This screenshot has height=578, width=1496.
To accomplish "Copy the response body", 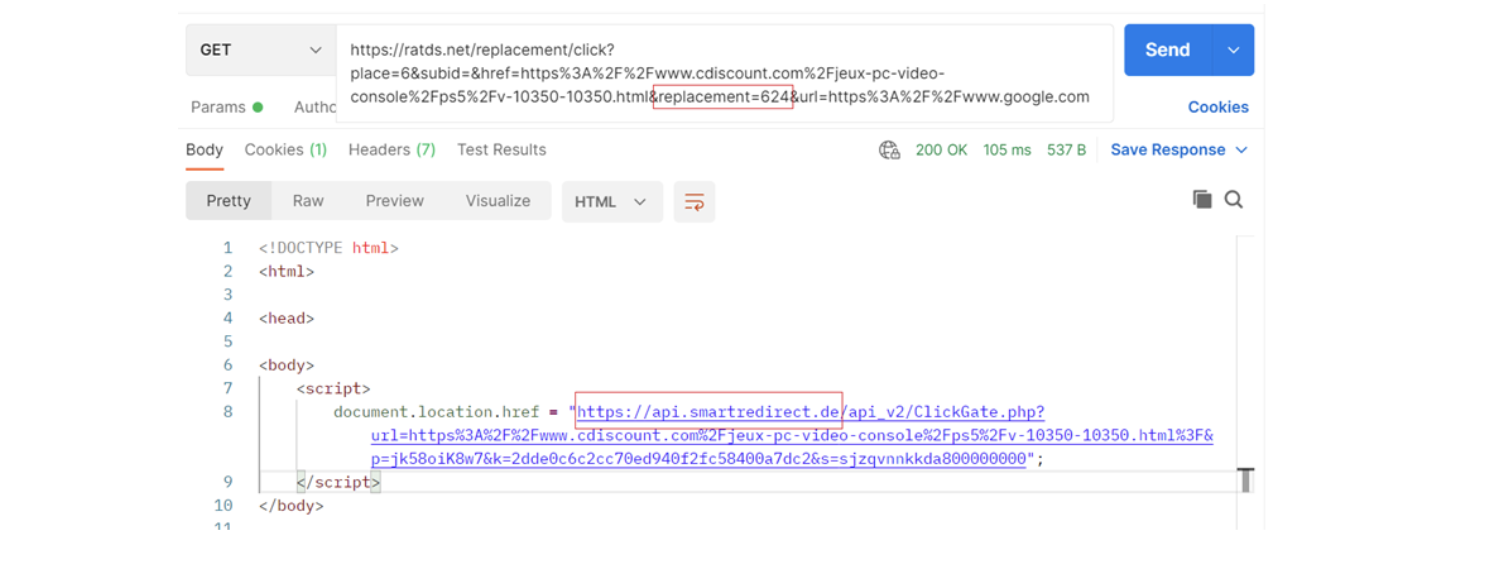I will [1202, 199].
